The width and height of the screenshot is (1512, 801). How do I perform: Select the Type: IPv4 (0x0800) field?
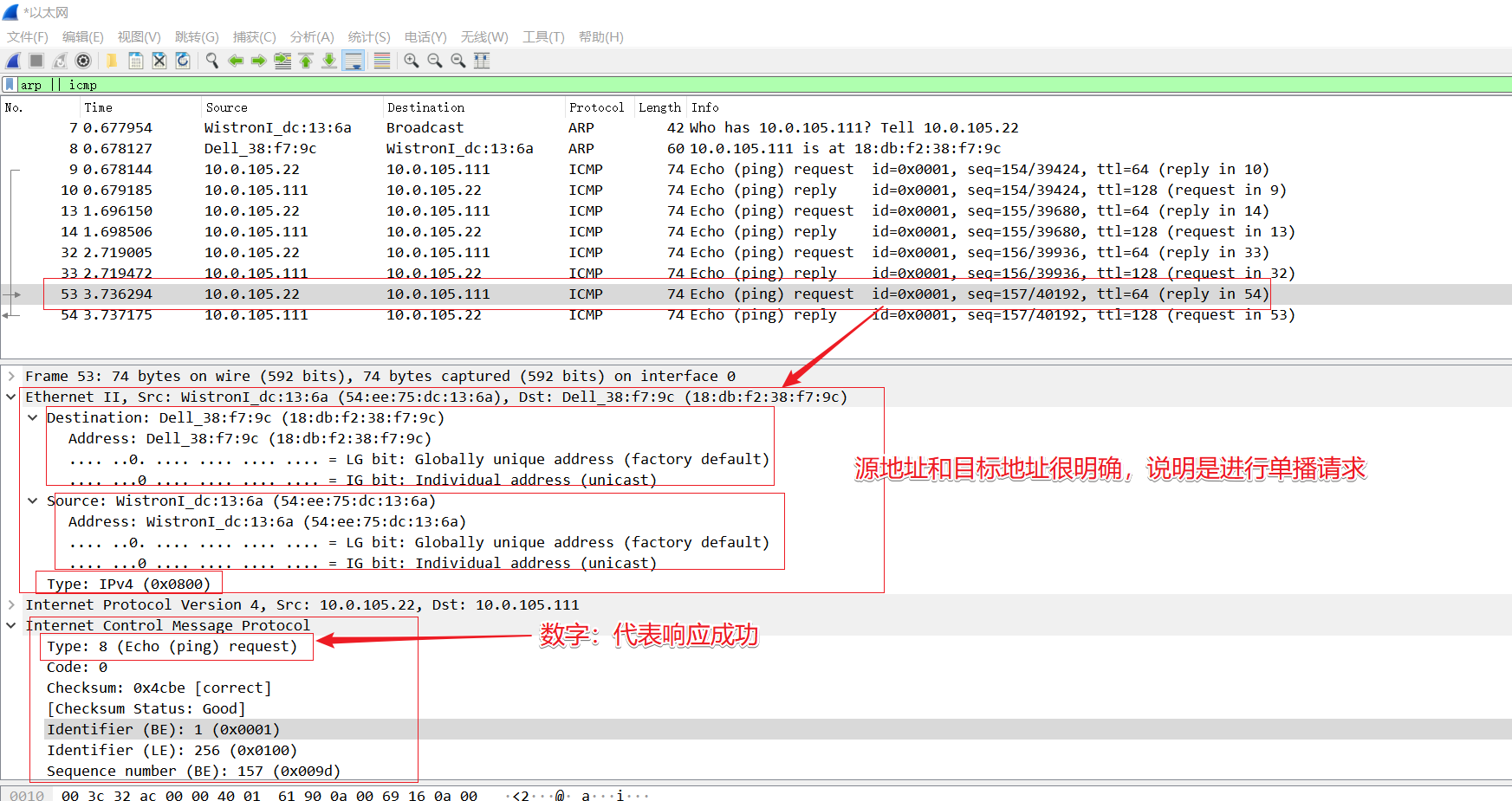coord(128,584)
